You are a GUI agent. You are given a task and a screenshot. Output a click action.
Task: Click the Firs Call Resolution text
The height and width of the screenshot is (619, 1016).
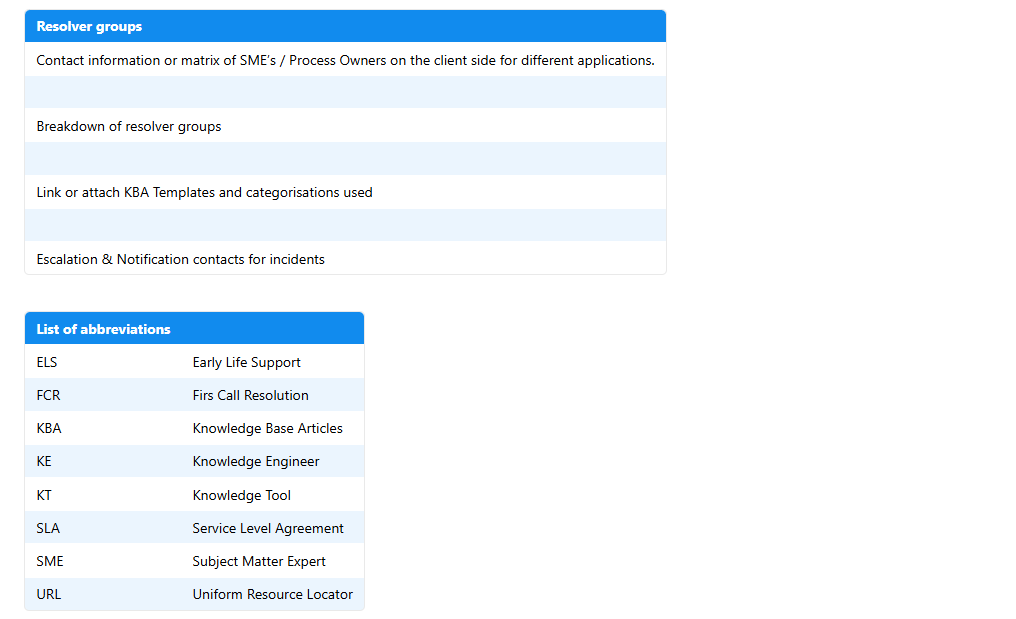tap(250, 395)
